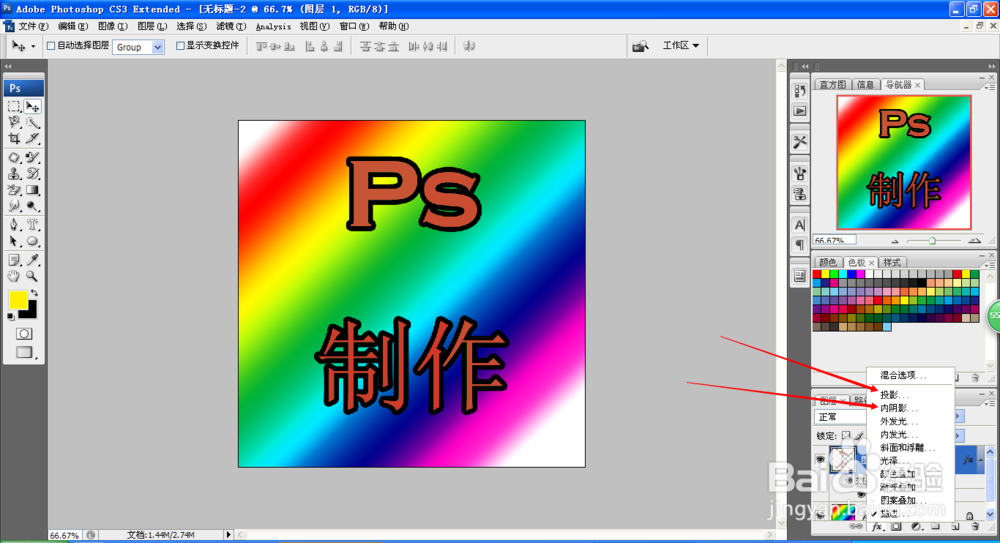1000x543 pixels.
Task: Open the 滤镜 menu
Action: click(x=230, y=26)
